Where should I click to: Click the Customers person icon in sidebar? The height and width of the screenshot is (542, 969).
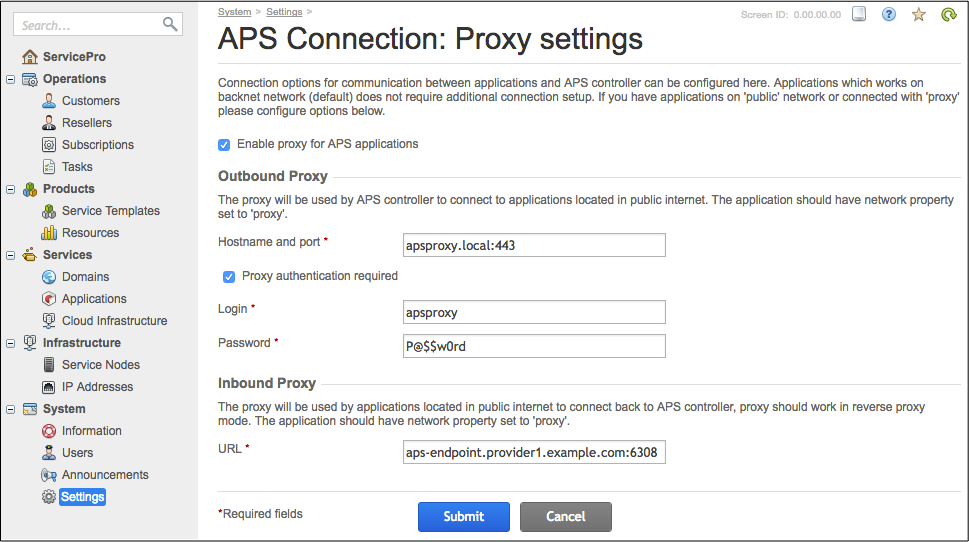pyautogui.click(x=49, y=101)
